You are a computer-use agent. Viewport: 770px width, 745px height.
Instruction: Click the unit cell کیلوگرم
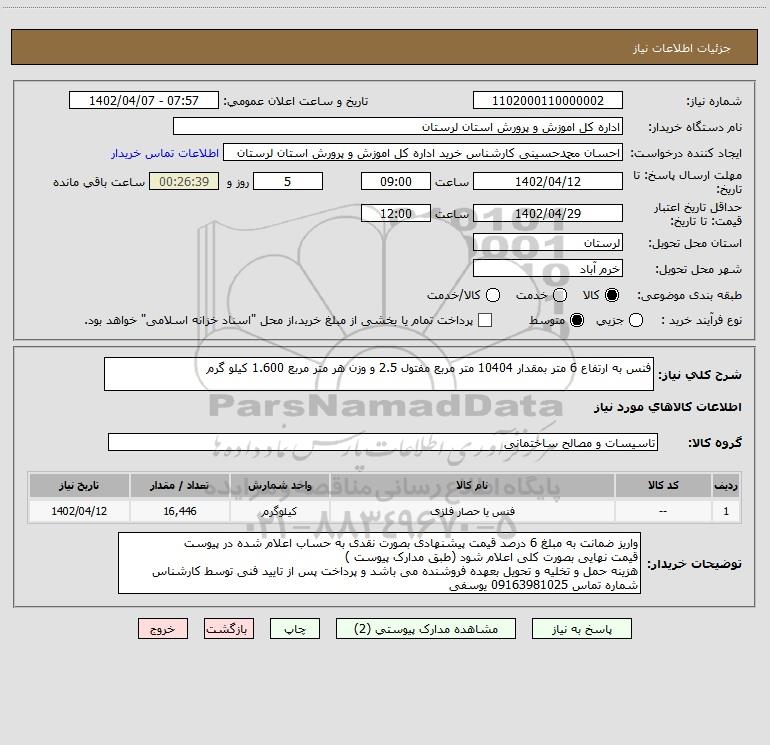point(279,511)
